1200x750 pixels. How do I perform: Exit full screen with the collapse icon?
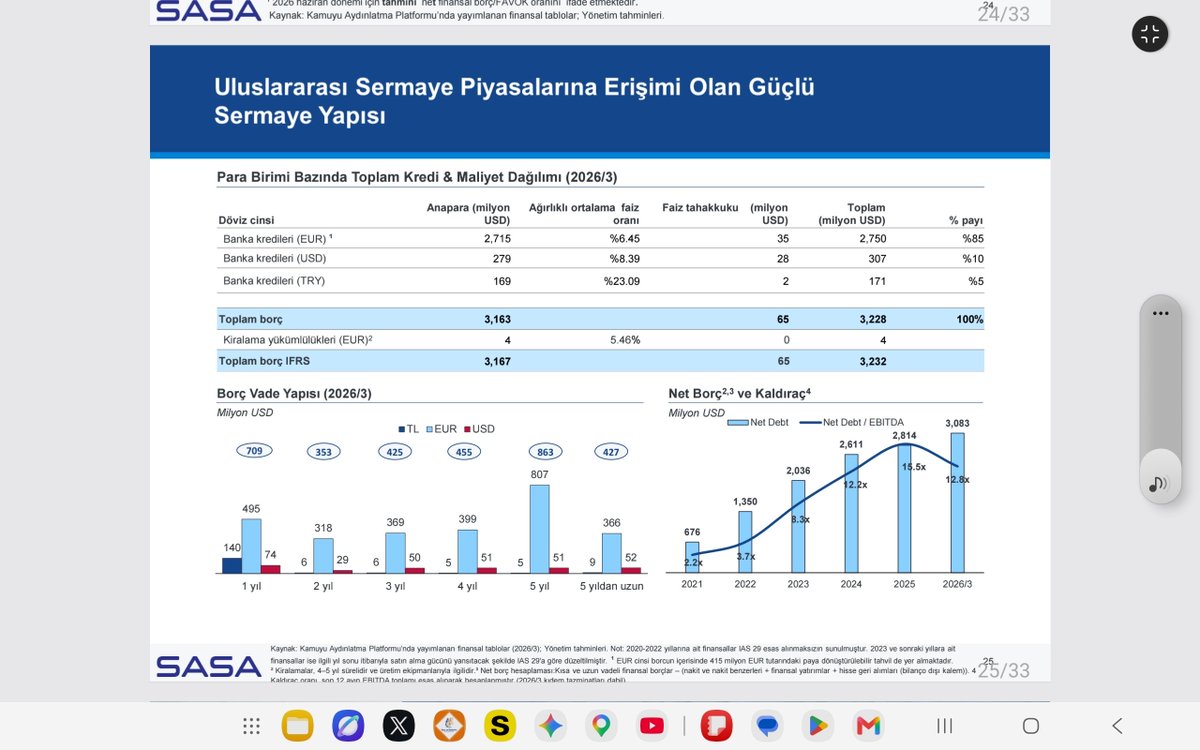[x=1150, y=35]
